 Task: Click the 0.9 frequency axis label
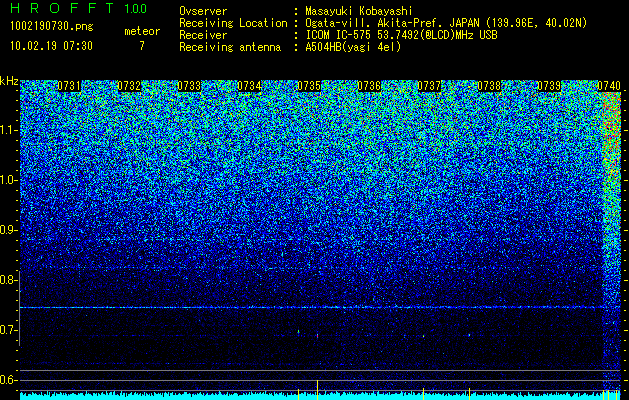(8, 230)
